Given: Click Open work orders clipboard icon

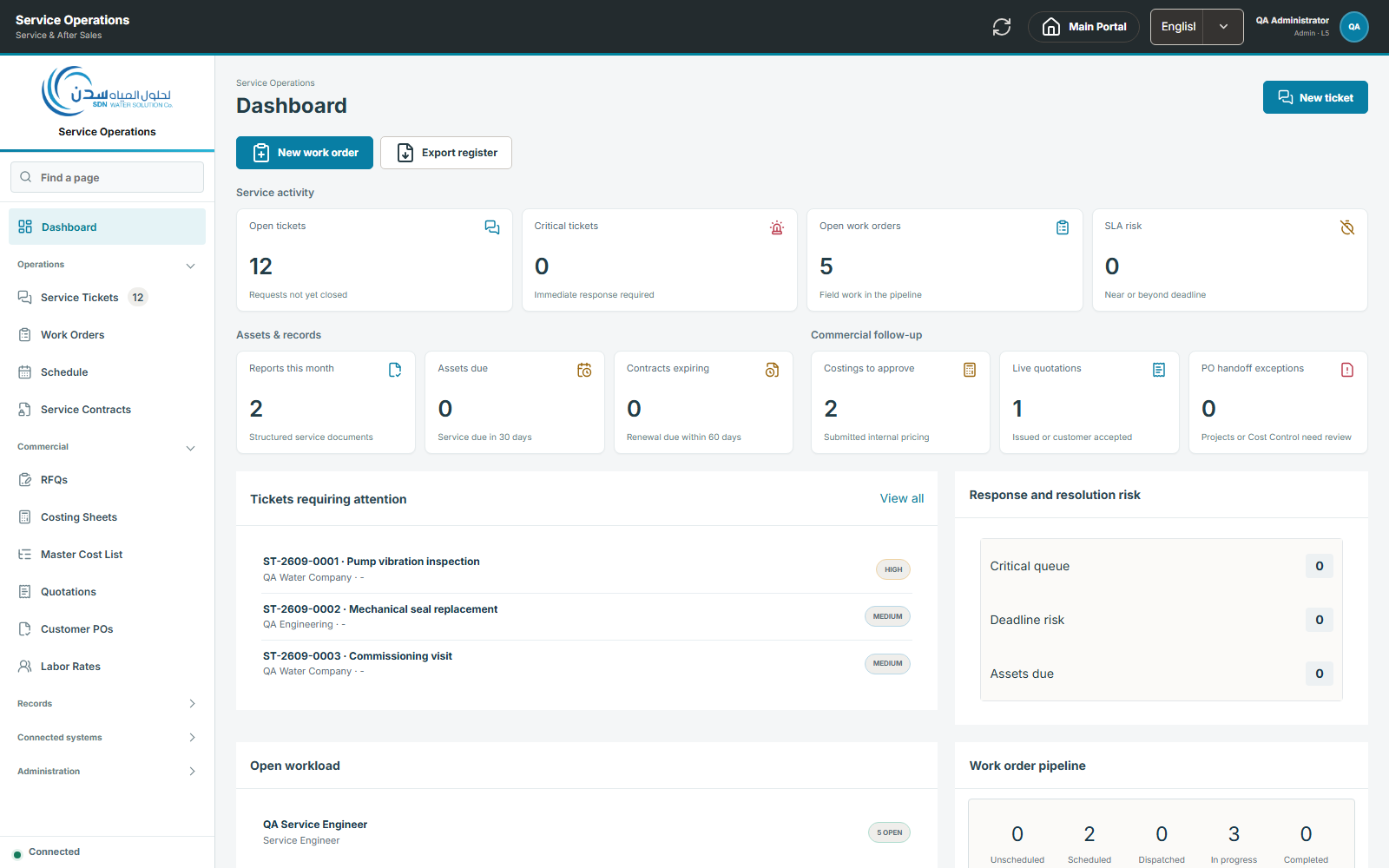Looking at the screenshot, I should click(1063, 227).
